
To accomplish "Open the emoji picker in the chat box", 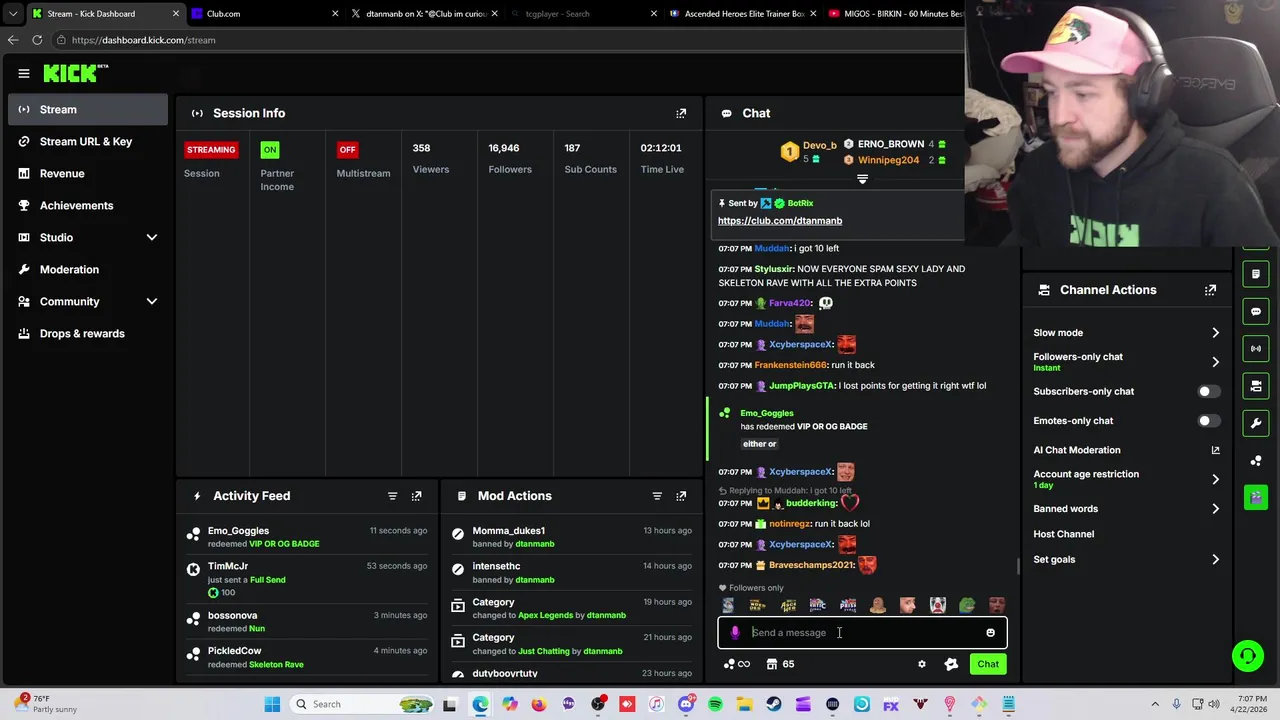I will pos(990,632).
